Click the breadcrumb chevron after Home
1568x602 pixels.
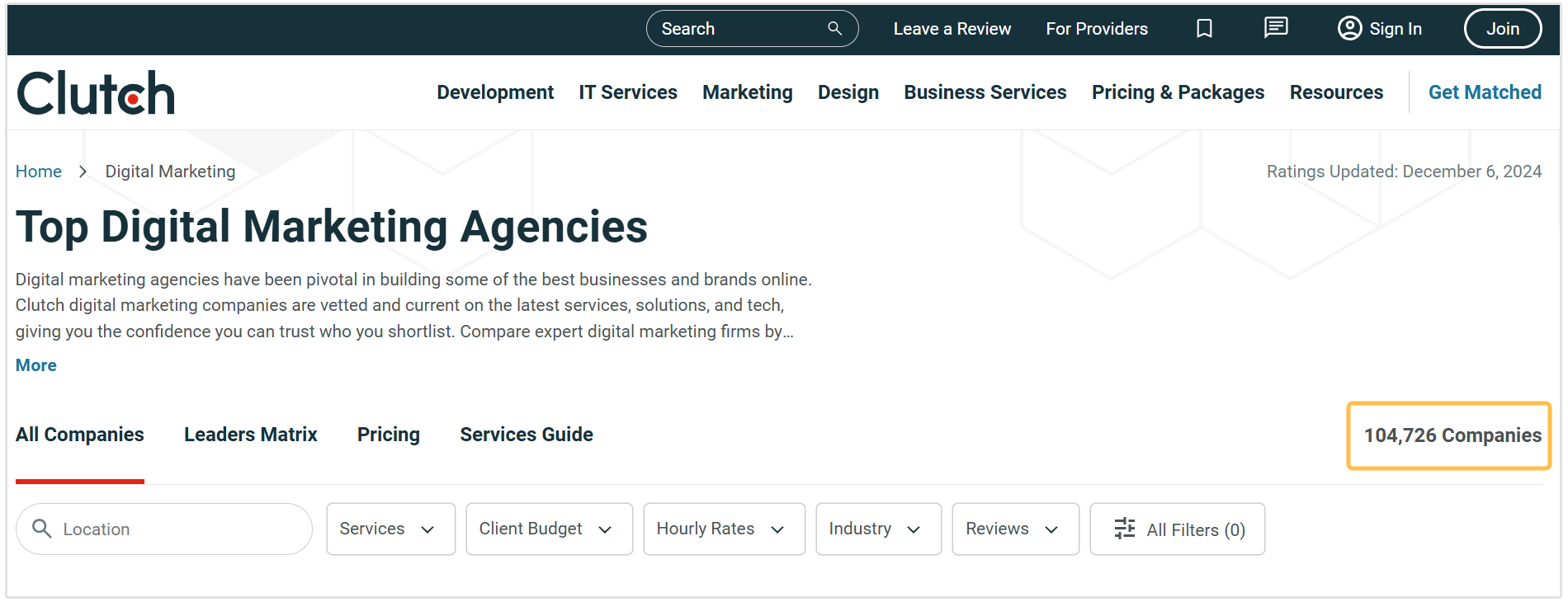(83, 172)
